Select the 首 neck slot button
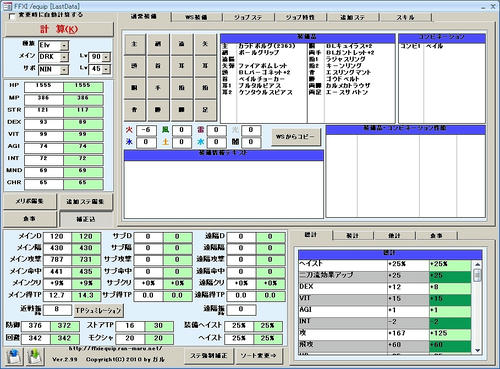Screen dimensions: 500x369 tap(158, 66)
